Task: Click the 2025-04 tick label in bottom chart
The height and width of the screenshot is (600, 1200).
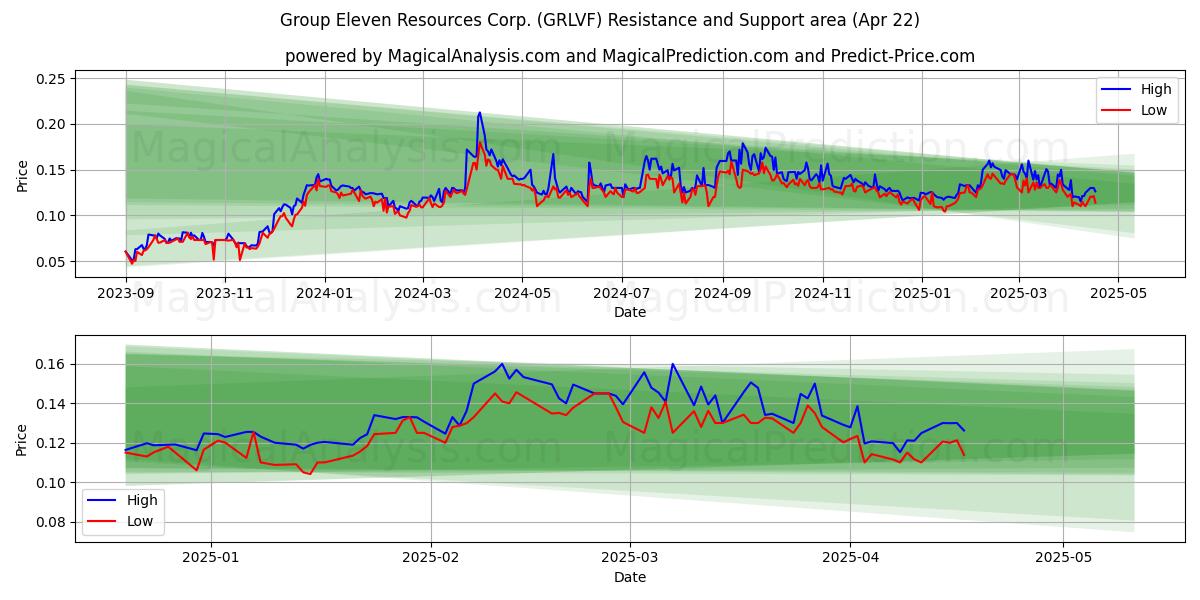Action: tap(850, 558)
